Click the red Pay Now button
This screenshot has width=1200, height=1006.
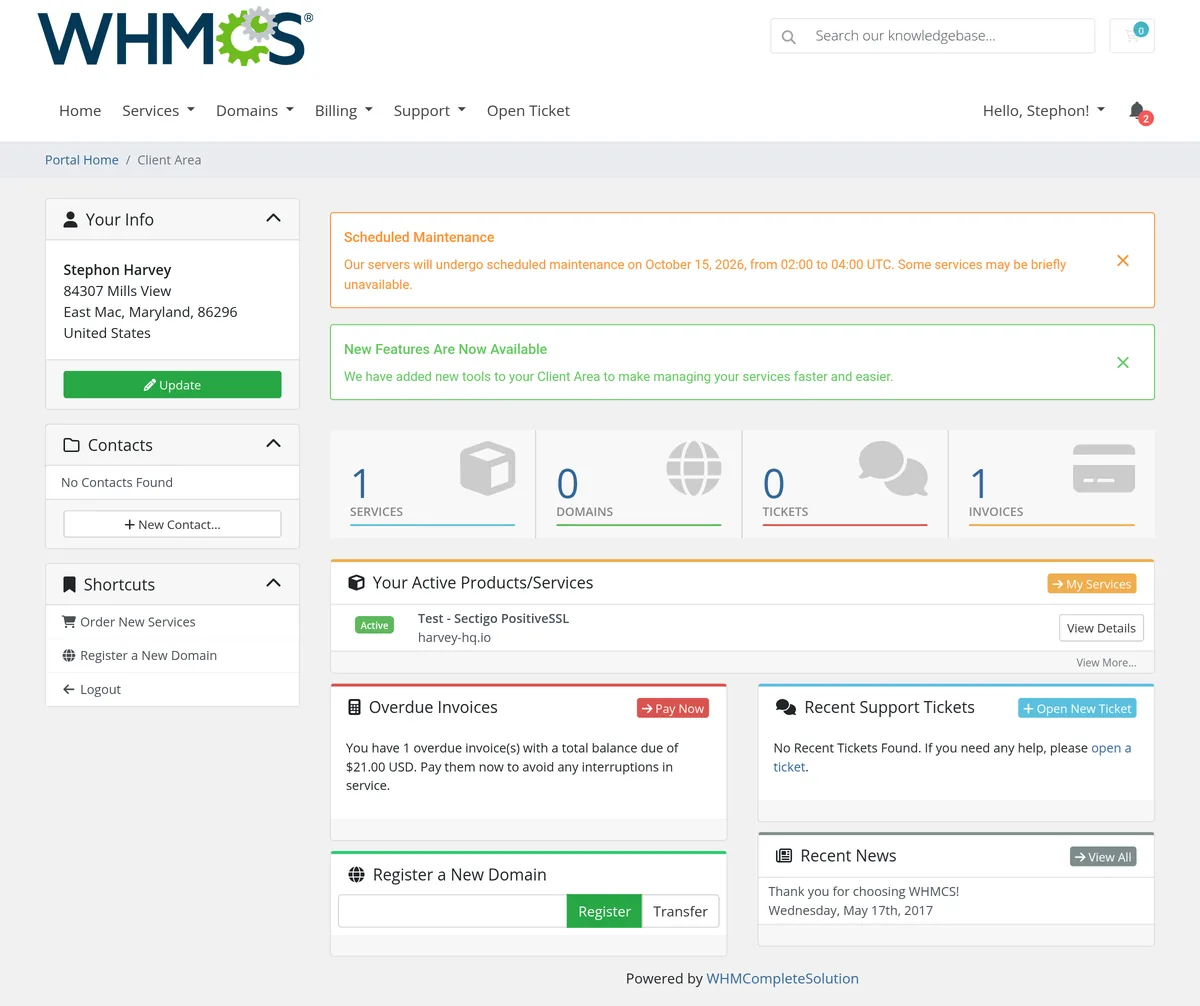pos(673,708)
